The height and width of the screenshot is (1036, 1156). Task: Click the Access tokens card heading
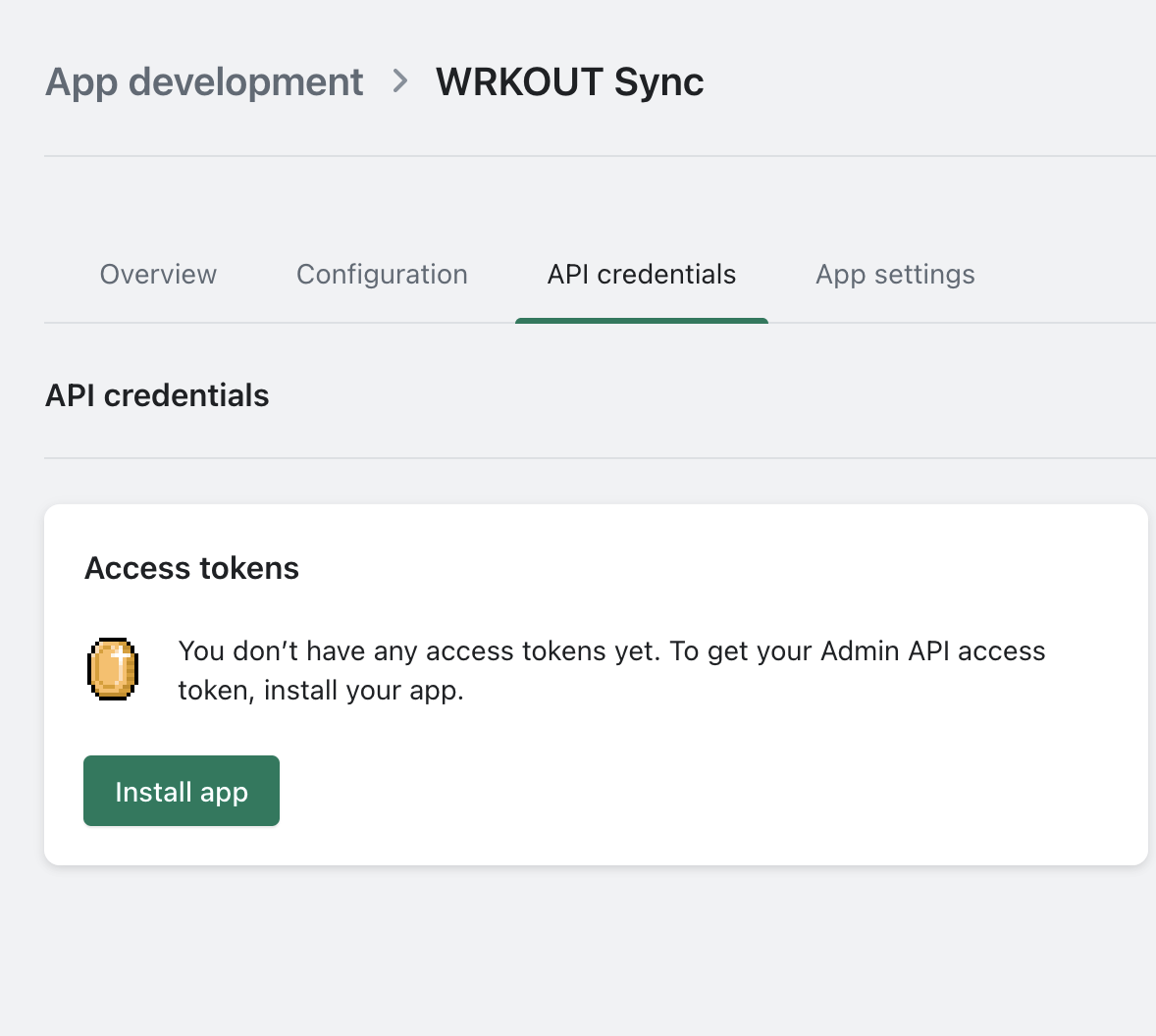pyautogui.click(x=191, y=568)
